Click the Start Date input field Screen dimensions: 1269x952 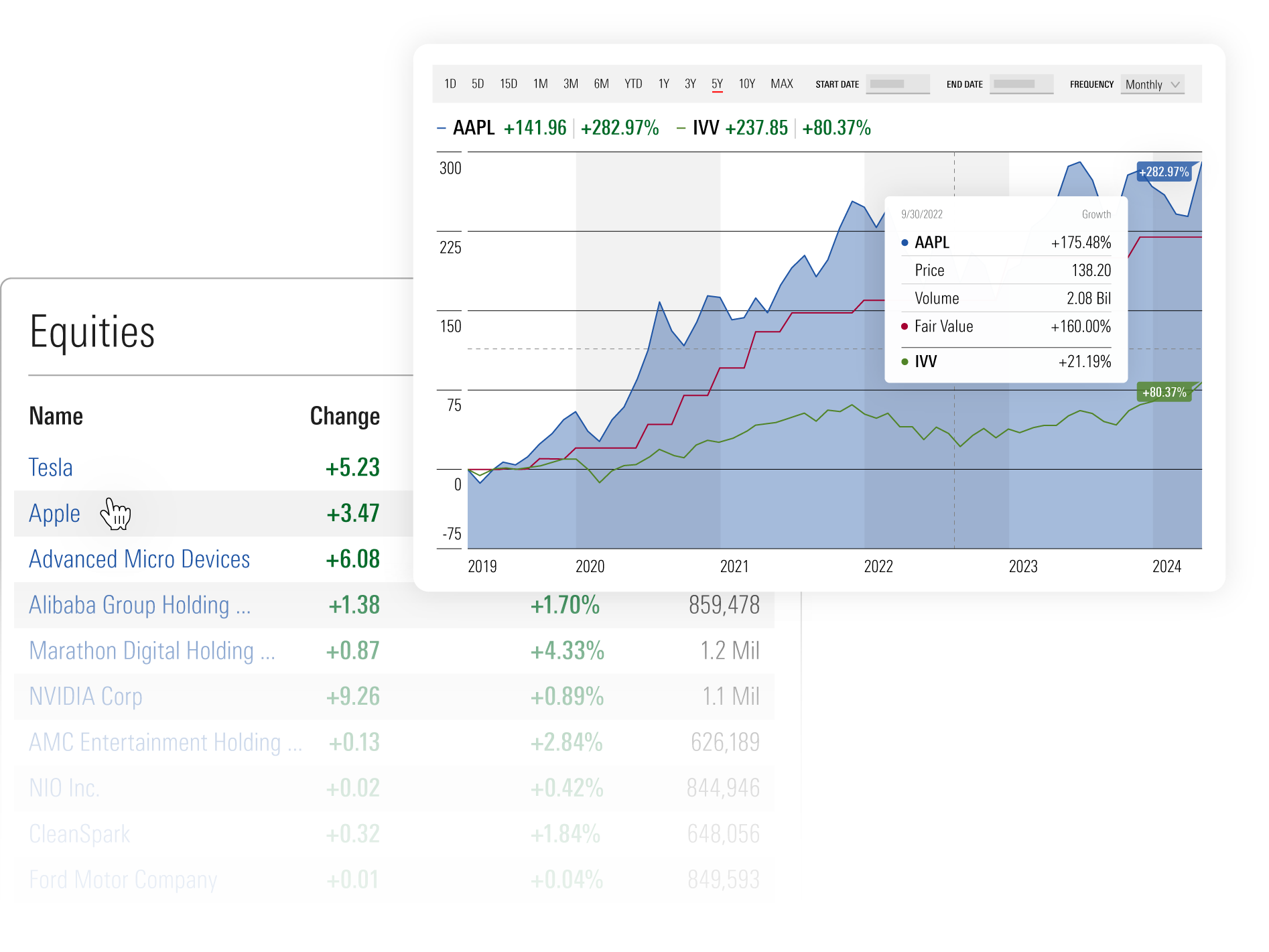(897, 84)
